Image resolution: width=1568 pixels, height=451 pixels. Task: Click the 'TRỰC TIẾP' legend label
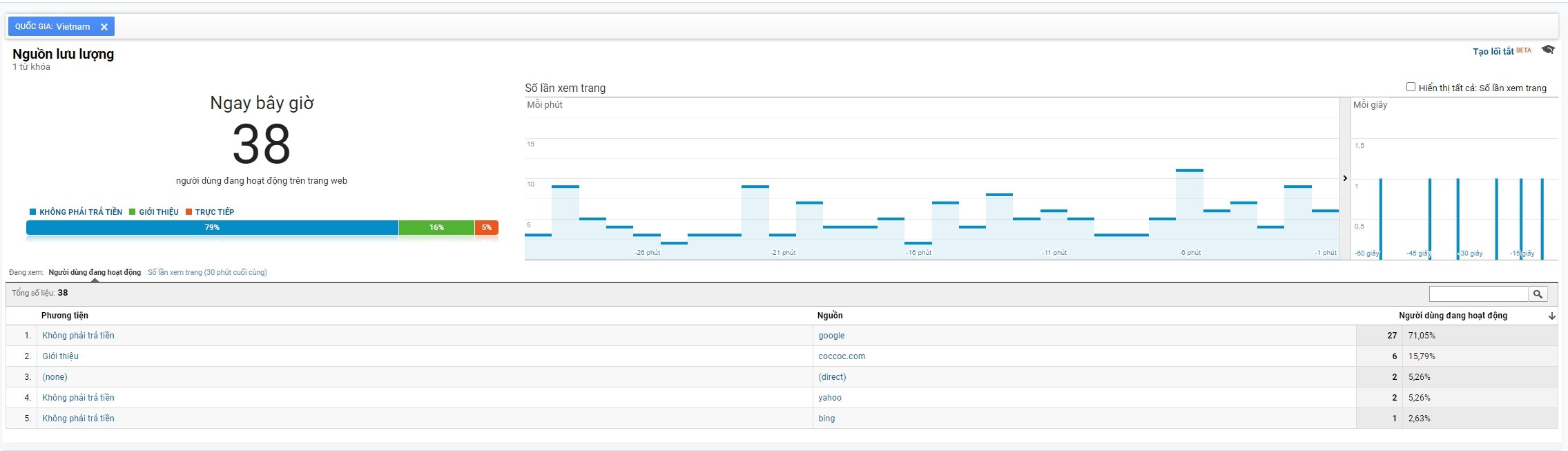(x=214, y=212)
